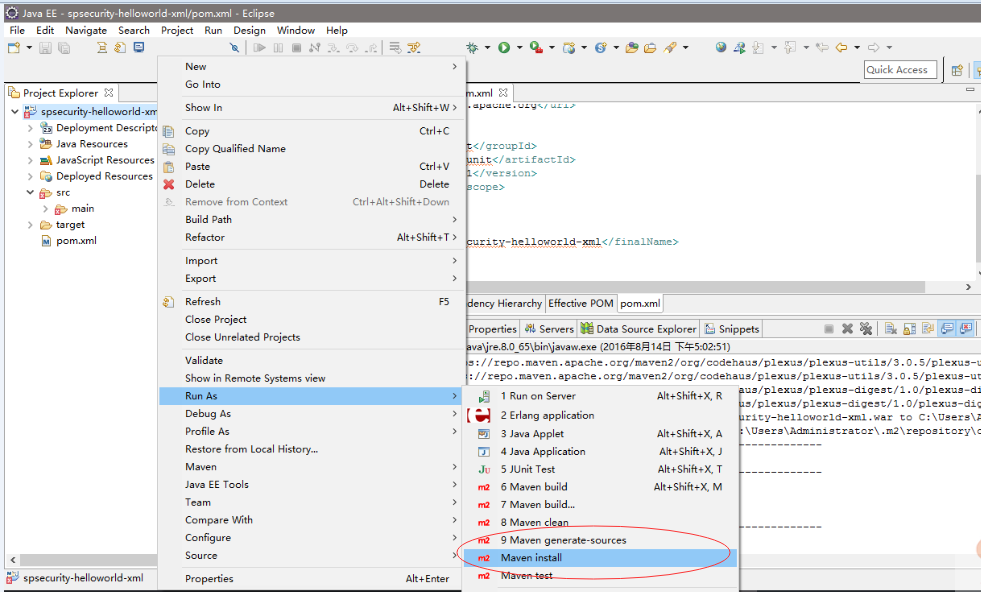The height and width of the screenshot is (592, 981).
Task: Click the Remove Launch console icon
Action: coord(847,329)
